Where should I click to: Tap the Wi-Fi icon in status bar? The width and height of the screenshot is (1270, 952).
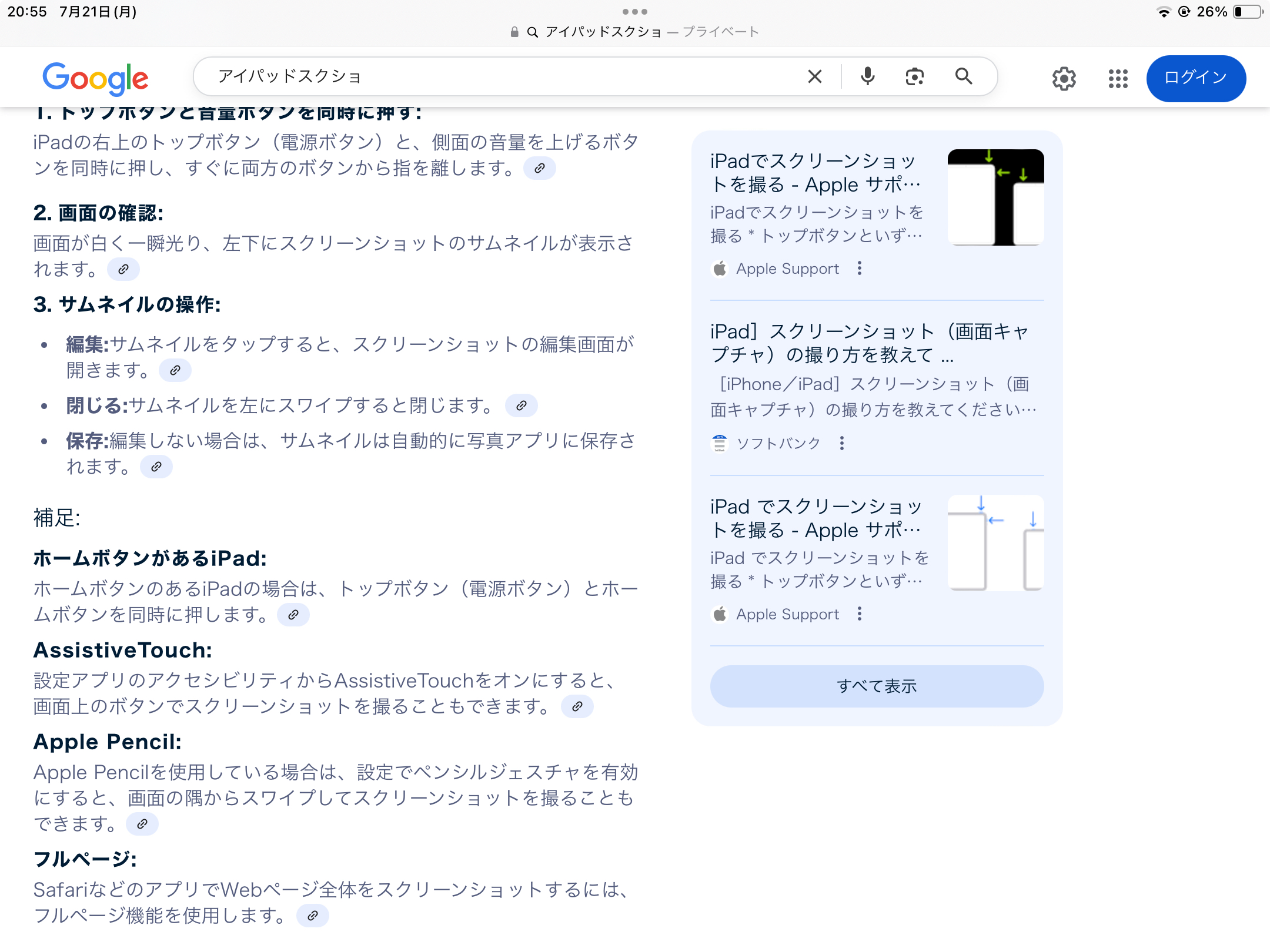[x=1163, y=12]
